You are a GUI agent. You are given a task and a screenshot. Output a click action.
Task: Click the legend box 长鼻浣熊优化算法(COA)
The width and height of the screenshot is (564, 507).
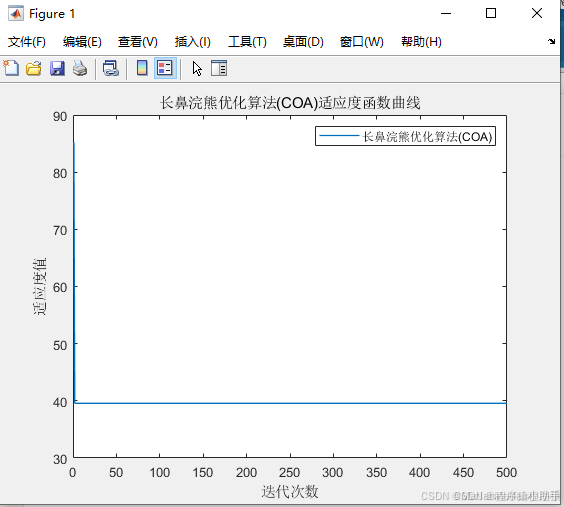pyautogui.click(x=405, y=136)
